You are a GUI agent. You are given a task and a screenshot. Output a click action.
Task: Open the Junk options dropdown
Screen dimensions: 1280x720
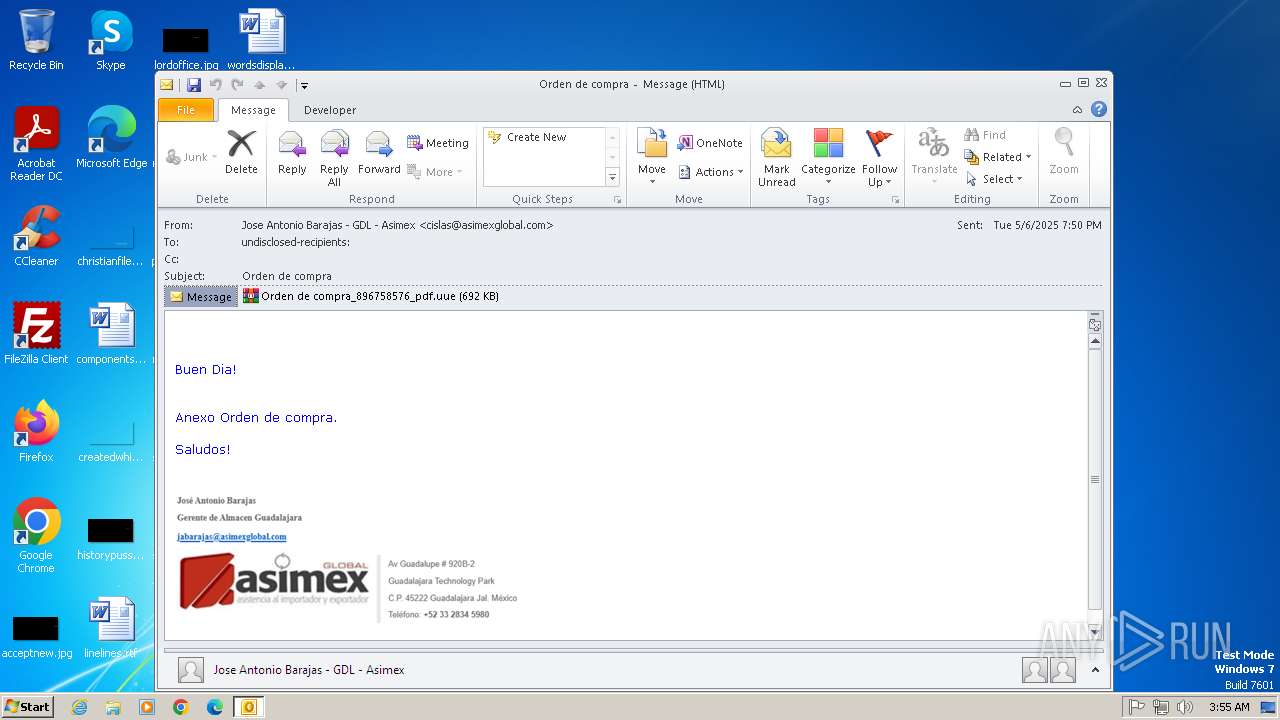[x=191, y=157]
